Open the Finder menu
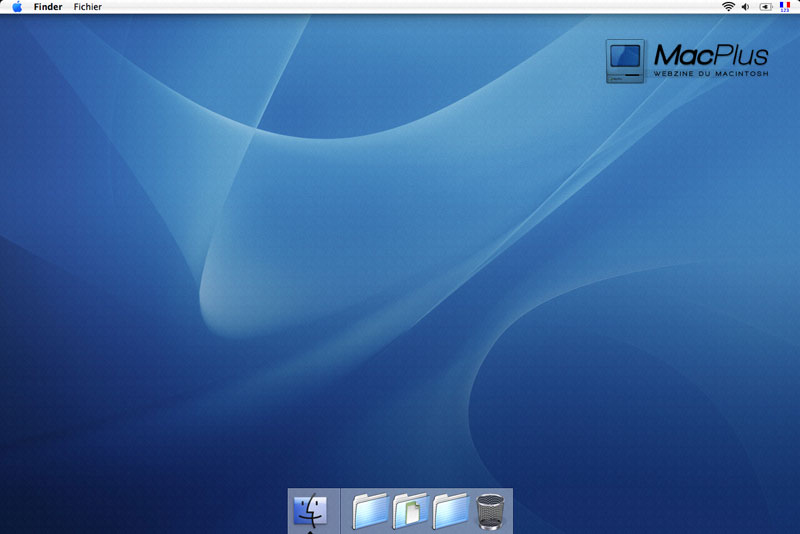800x534 pixels. [x=48, y=7]
